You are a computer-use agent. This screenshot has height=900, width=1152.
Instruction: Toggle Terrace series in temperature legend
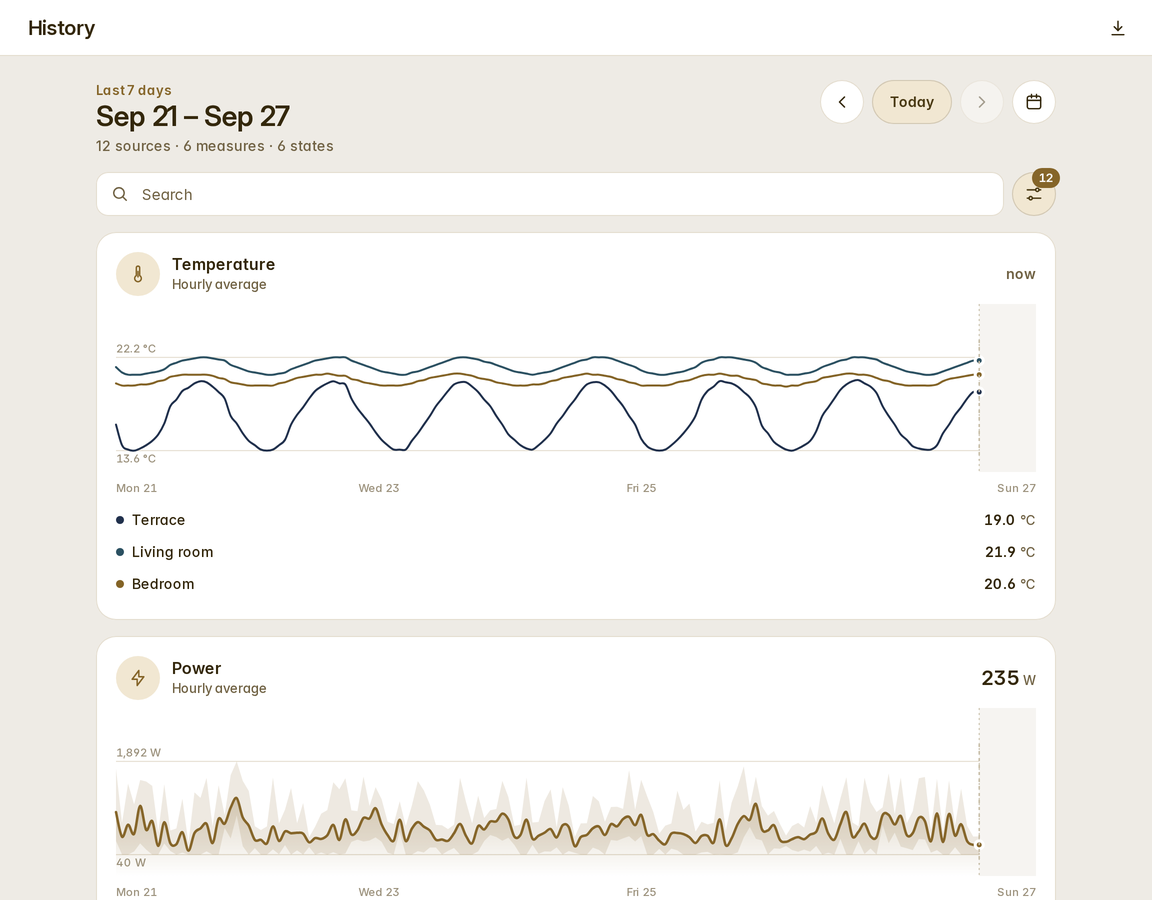(x=575, y=520)
